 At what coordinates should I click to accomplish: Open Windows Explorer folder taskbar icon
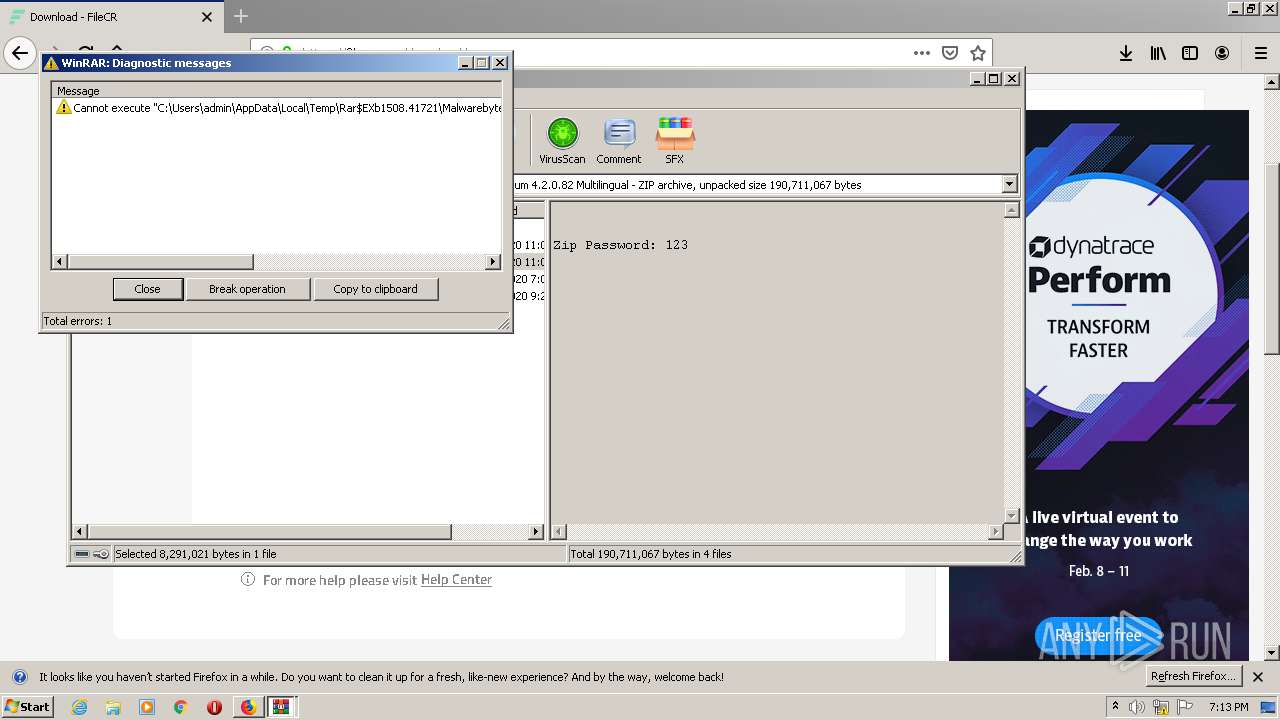(x=113, y=707)
